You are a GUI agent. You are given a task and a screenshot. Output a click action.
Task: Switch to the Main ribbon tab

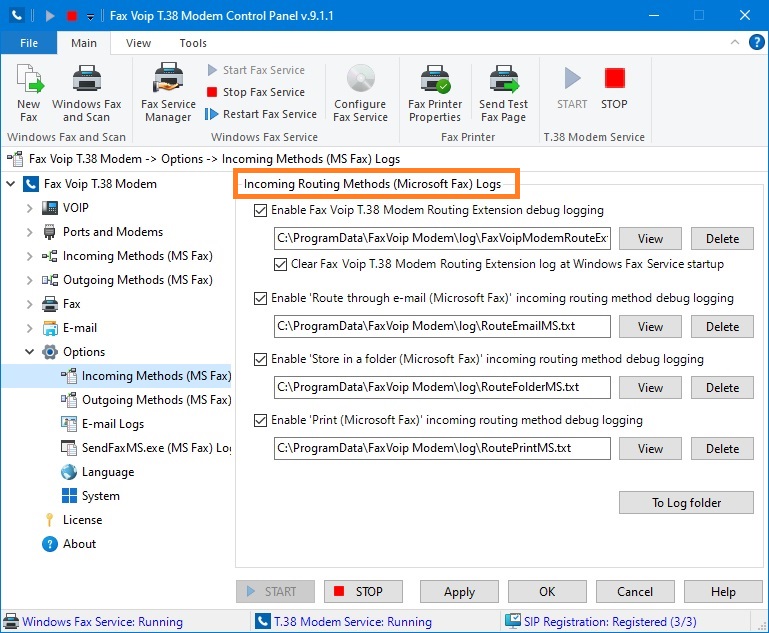pos(84,43)
